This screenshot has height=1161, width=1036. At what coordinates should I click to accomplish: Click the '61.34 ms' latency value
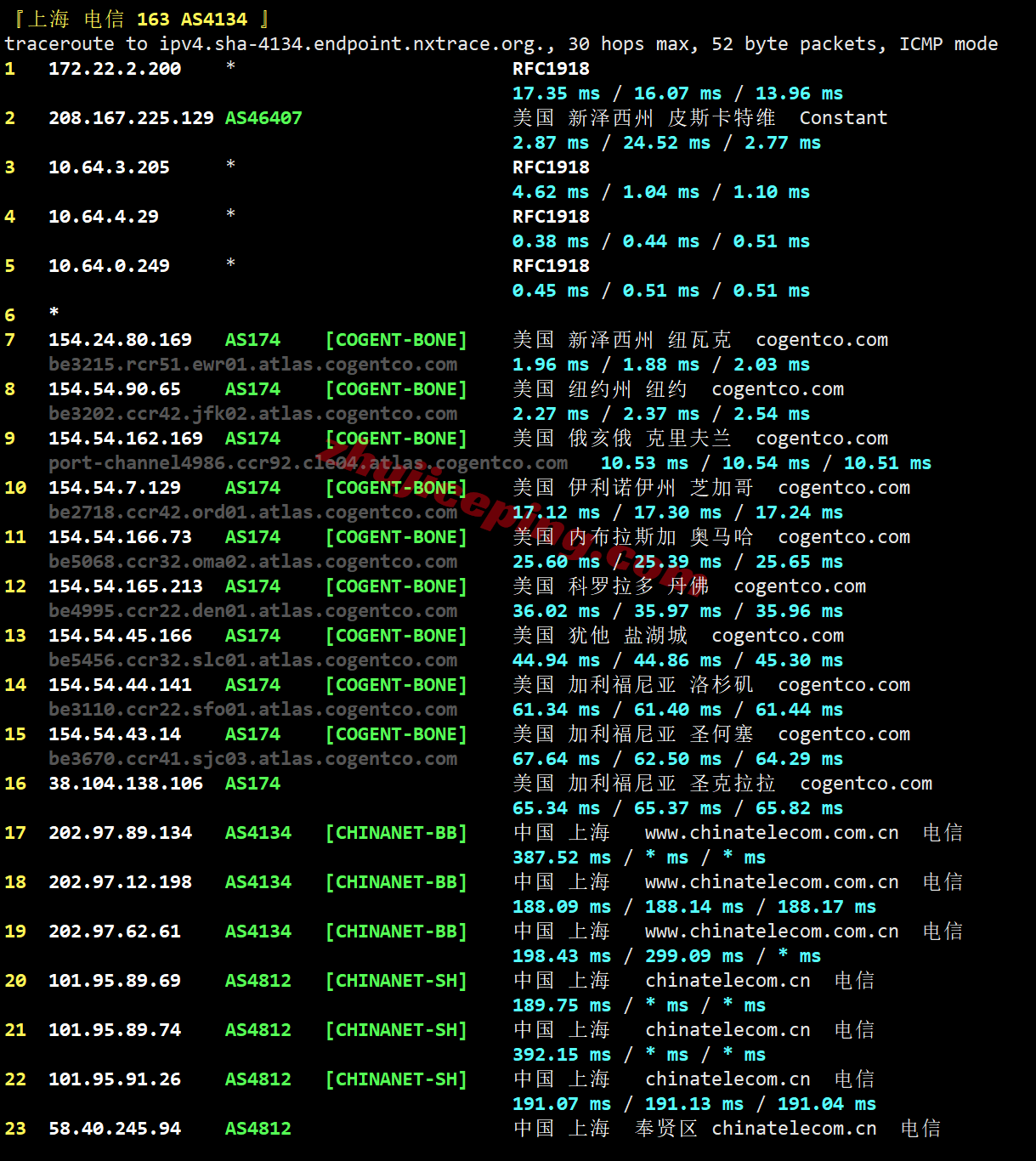coord(556,710)
